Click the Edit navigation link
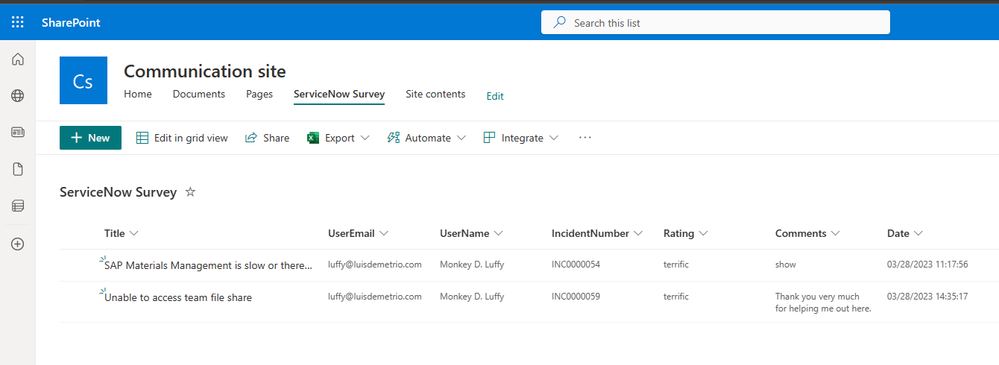 (495, 96)
